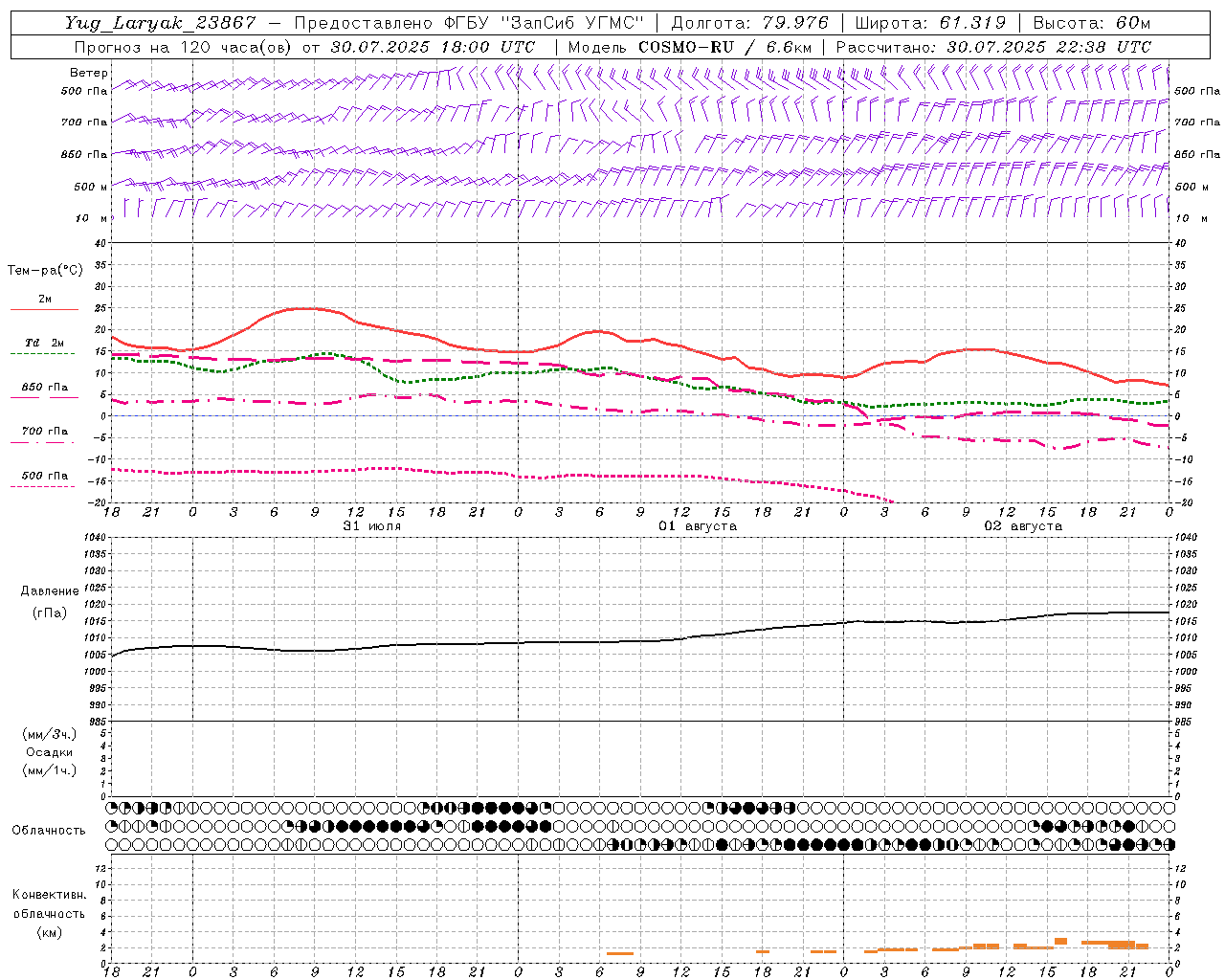Click the Рассчитано: 30.07.2025 22:38 UTC text
Screen dimensions: 1225x980
tap(993, 47)
